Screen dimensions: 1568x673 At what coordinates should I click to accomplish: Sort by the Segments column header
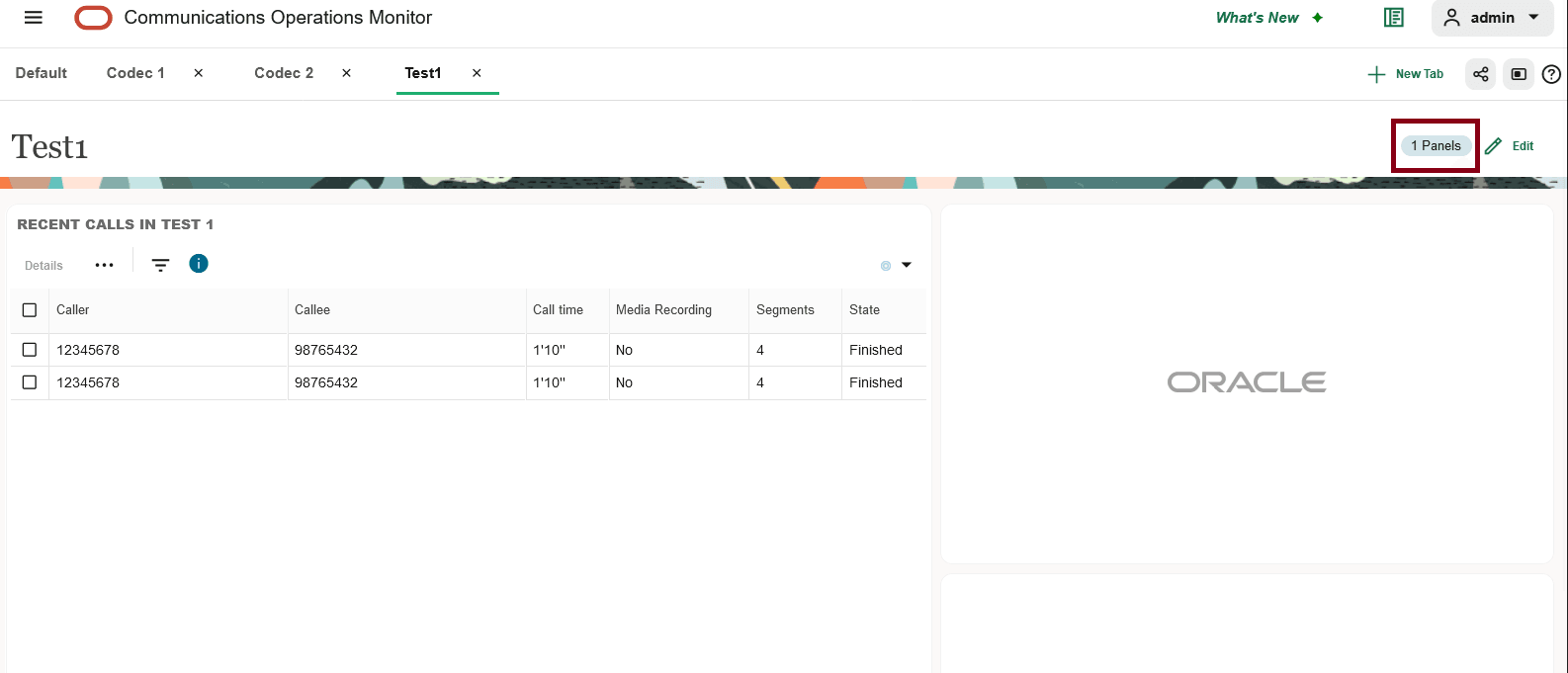click(785, 310)
